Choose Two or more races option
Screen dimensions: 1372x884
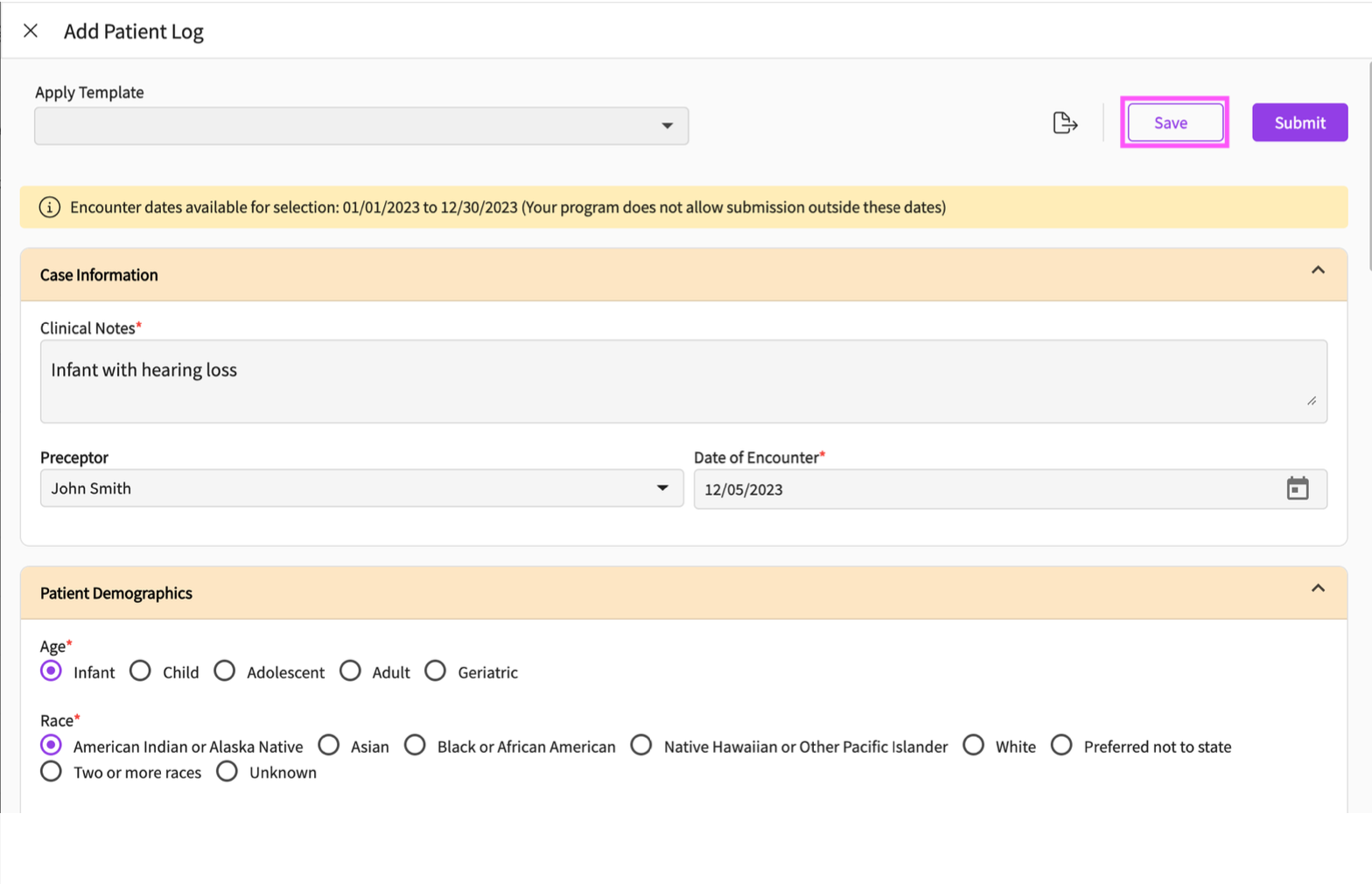pos(52,772)
